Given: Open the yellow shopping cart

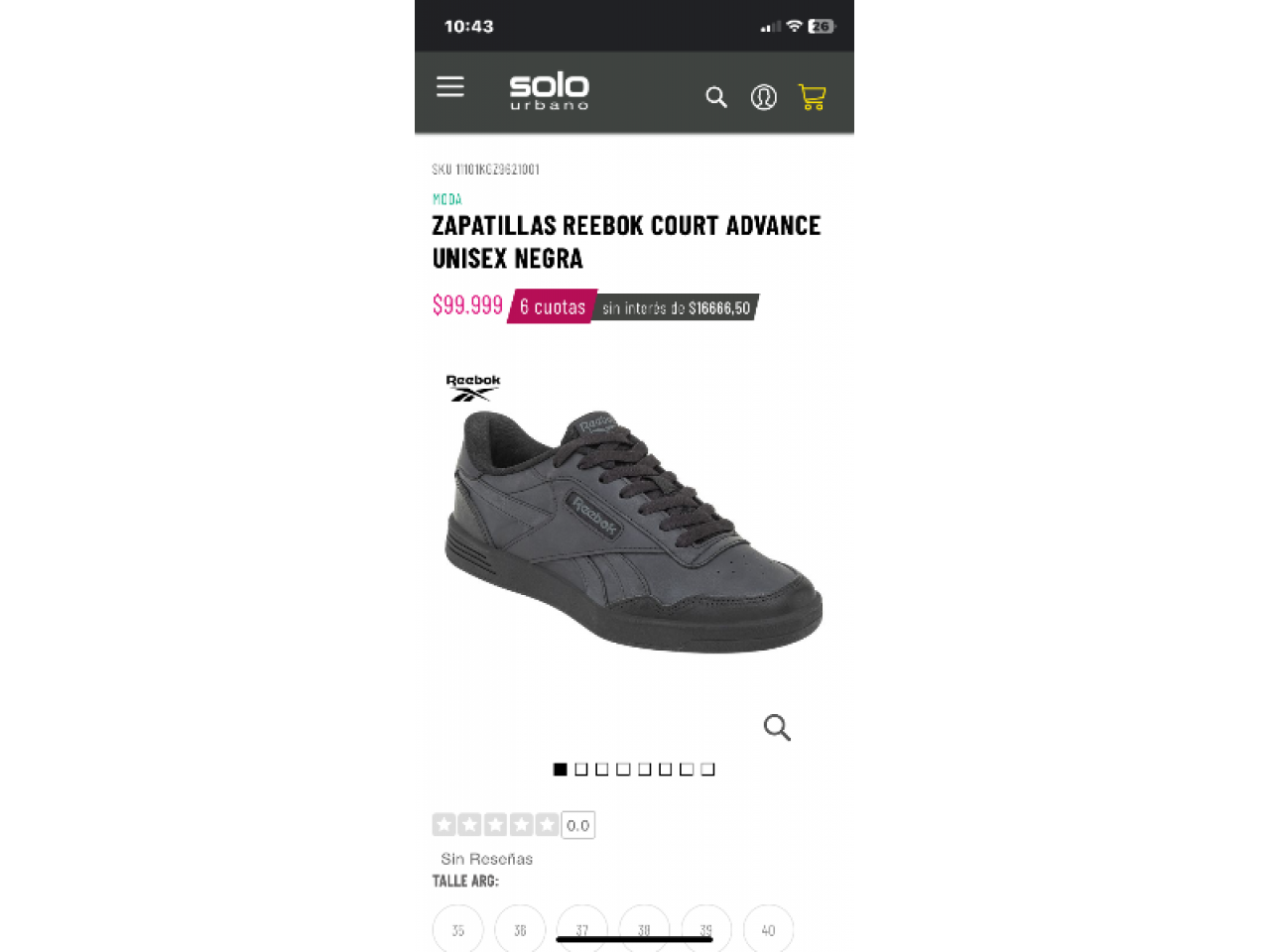Looking at the screenshot, I should click(x=813, y=97).
